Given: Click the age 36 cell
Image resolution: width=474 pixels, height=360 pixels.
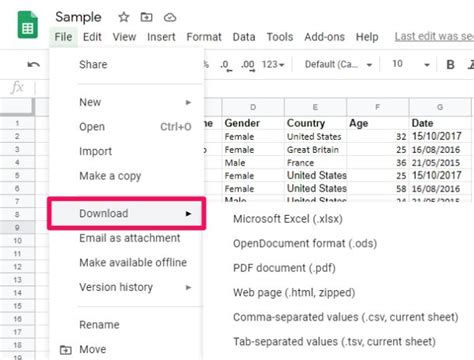Looking at the screenshot, I should [378, 163].
